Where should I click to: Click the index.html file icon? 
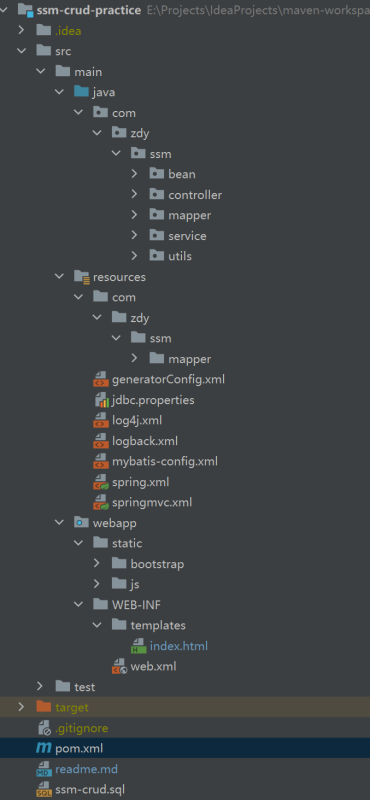(x=138, y=646)
